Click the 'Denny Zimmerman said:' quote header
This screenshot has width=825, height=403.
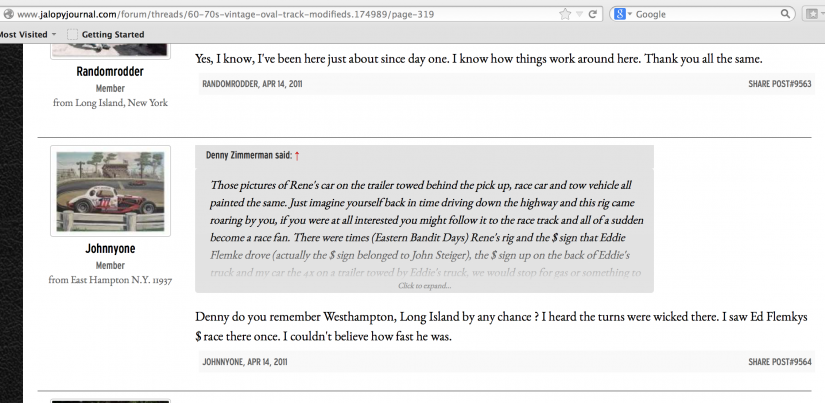249,155
